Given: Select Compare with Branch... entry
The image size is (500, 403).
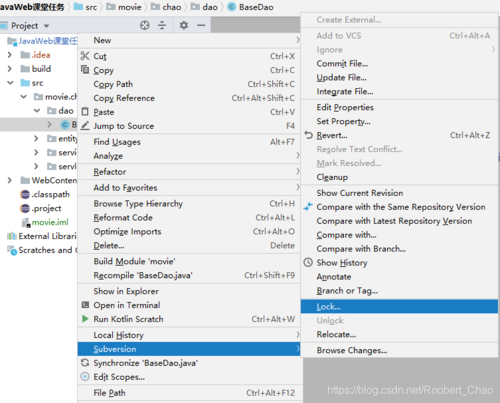Looking at the screenshot, I should [x=361, y=249].
